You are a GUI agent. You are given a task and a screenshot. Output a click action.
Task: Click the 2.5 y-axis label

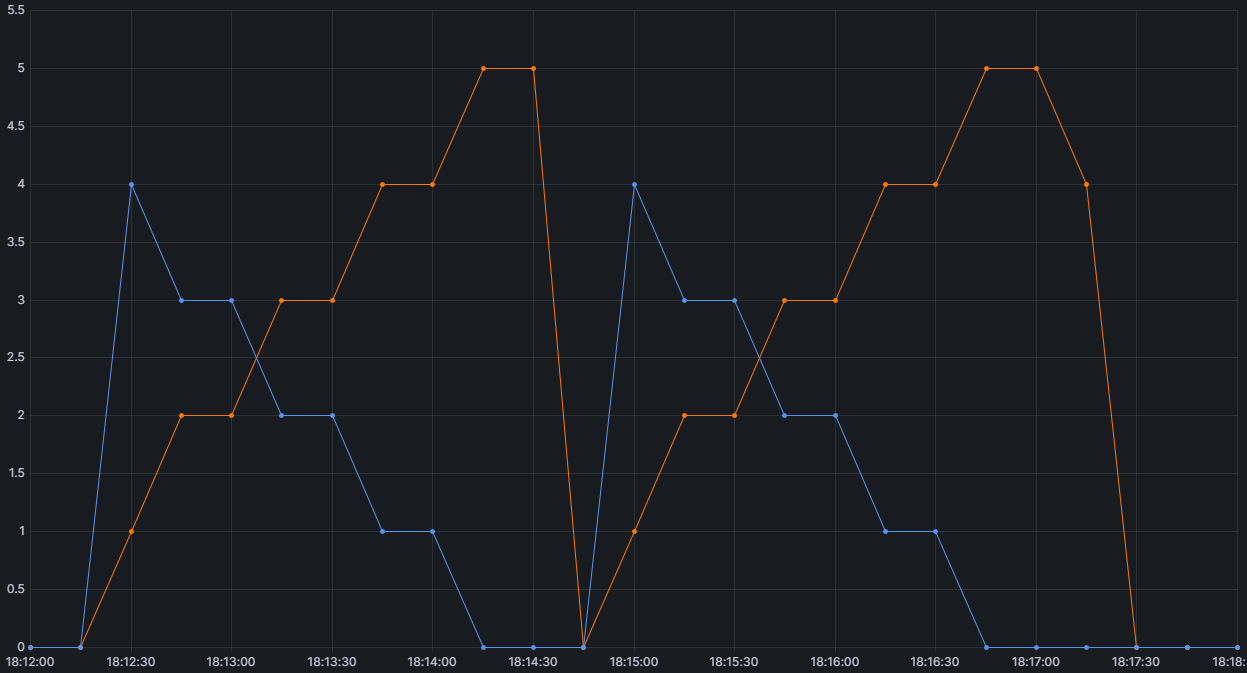tap(16, 357)
